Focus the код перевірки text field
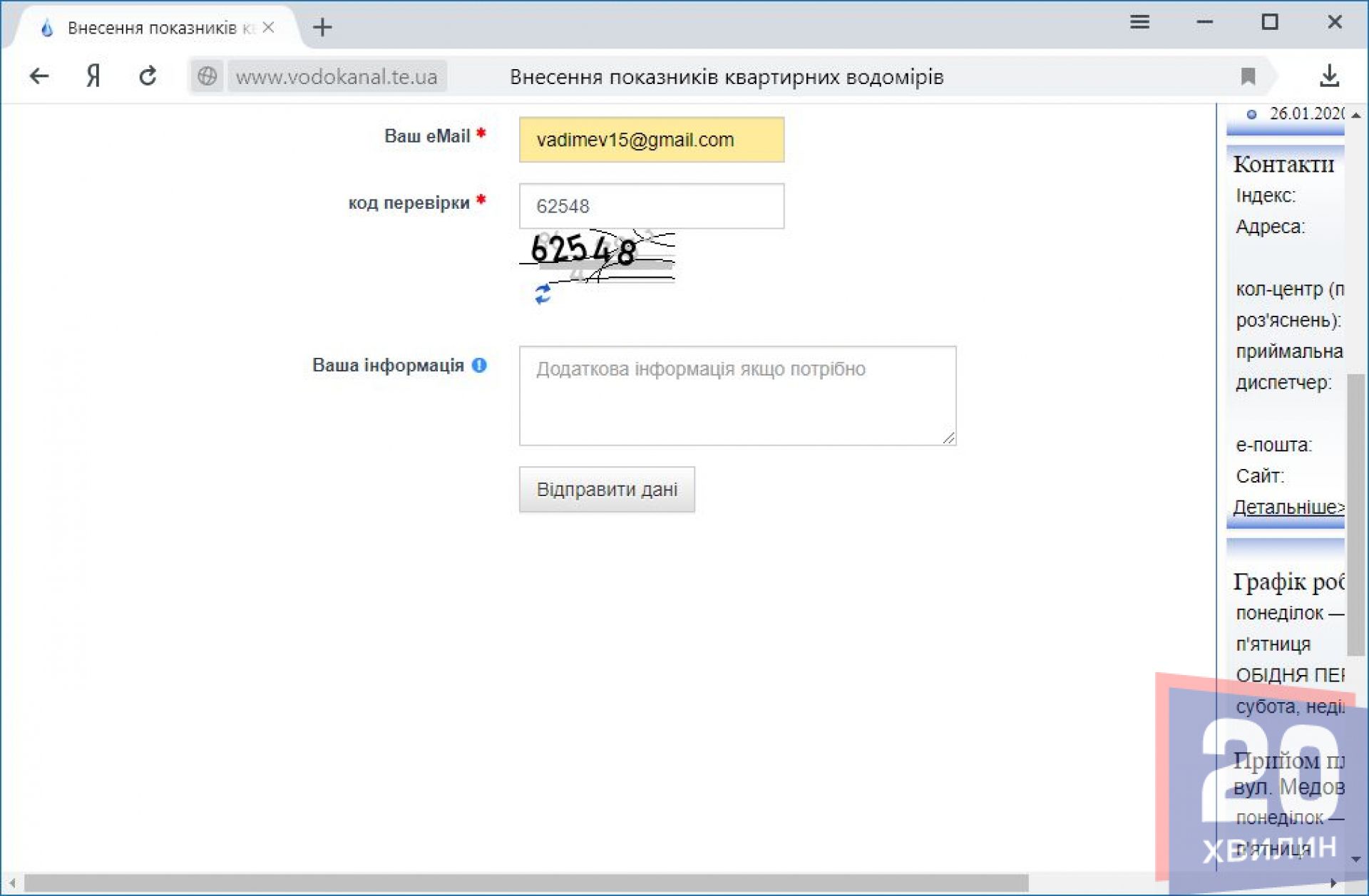 coord(651,206)
